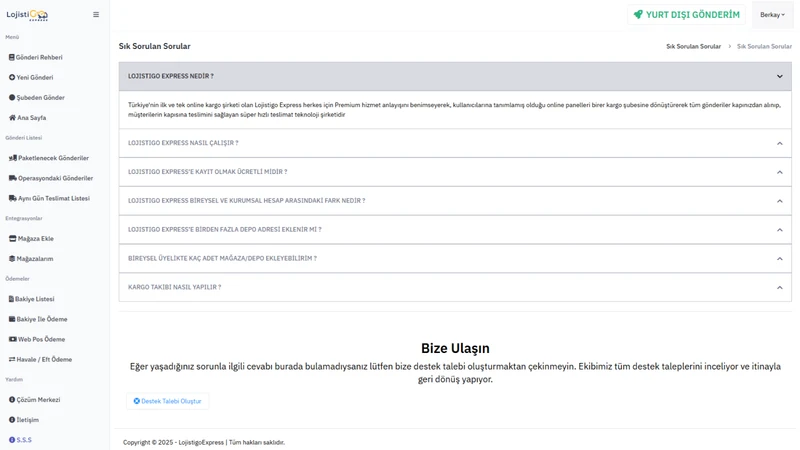The width and height of the screenshot is (800, 450).
Task: Expand chevron for Birden Fazla Depo Adresi question
Action: 780,230
